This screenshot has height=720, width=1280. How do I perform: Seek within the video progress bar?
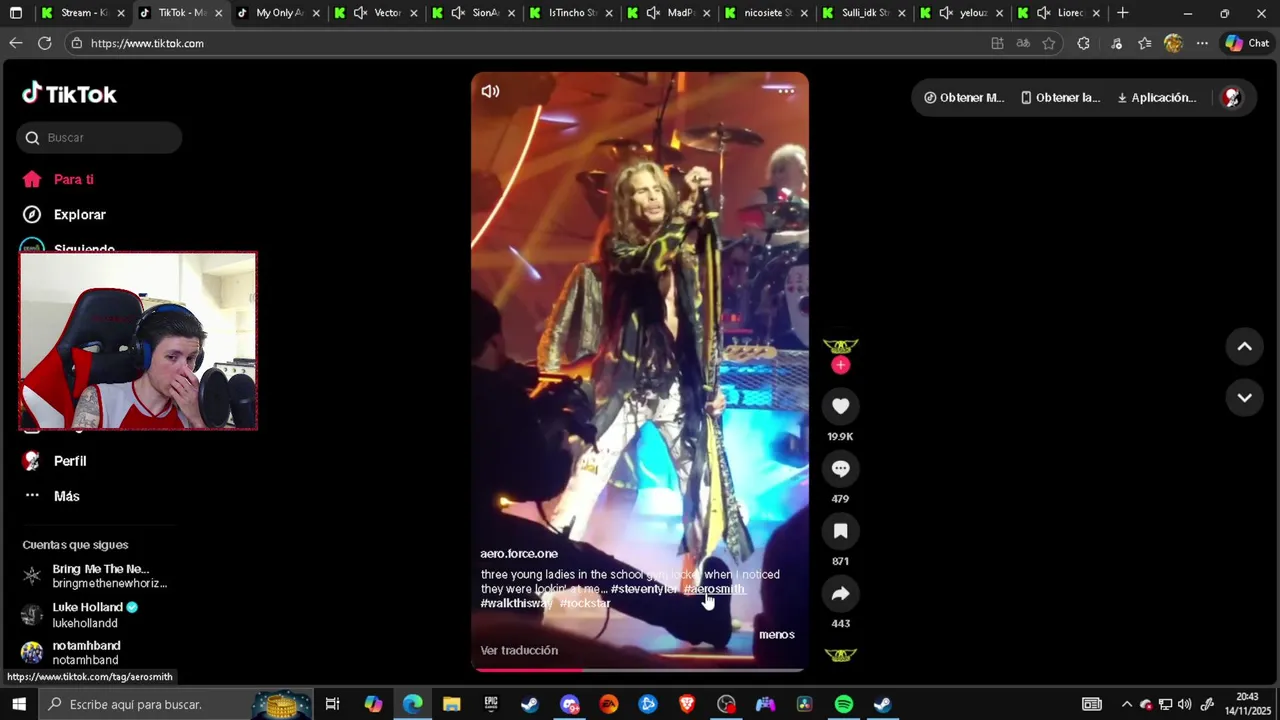(x=640, y=669)
